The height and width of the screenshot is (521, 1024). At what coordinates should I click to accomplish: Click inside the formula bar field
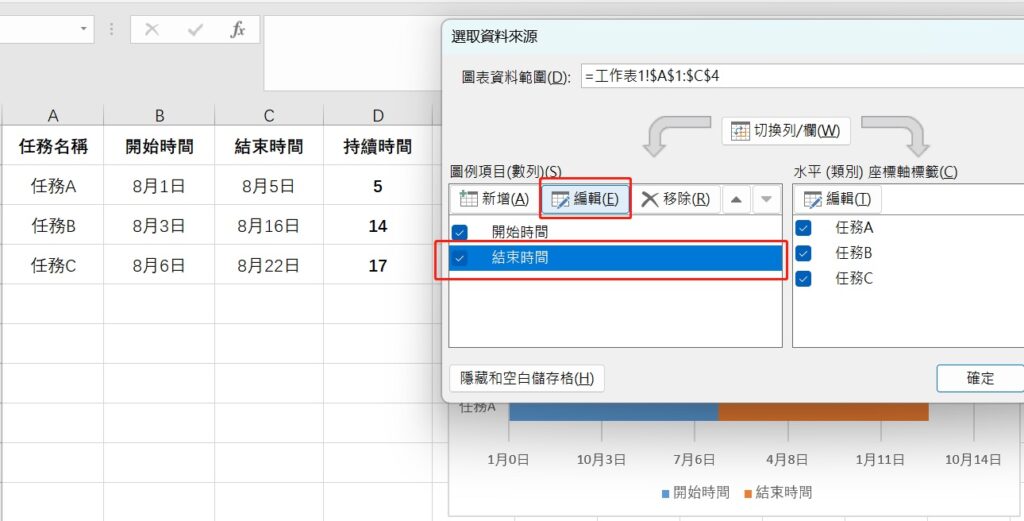tap(353, 53)
